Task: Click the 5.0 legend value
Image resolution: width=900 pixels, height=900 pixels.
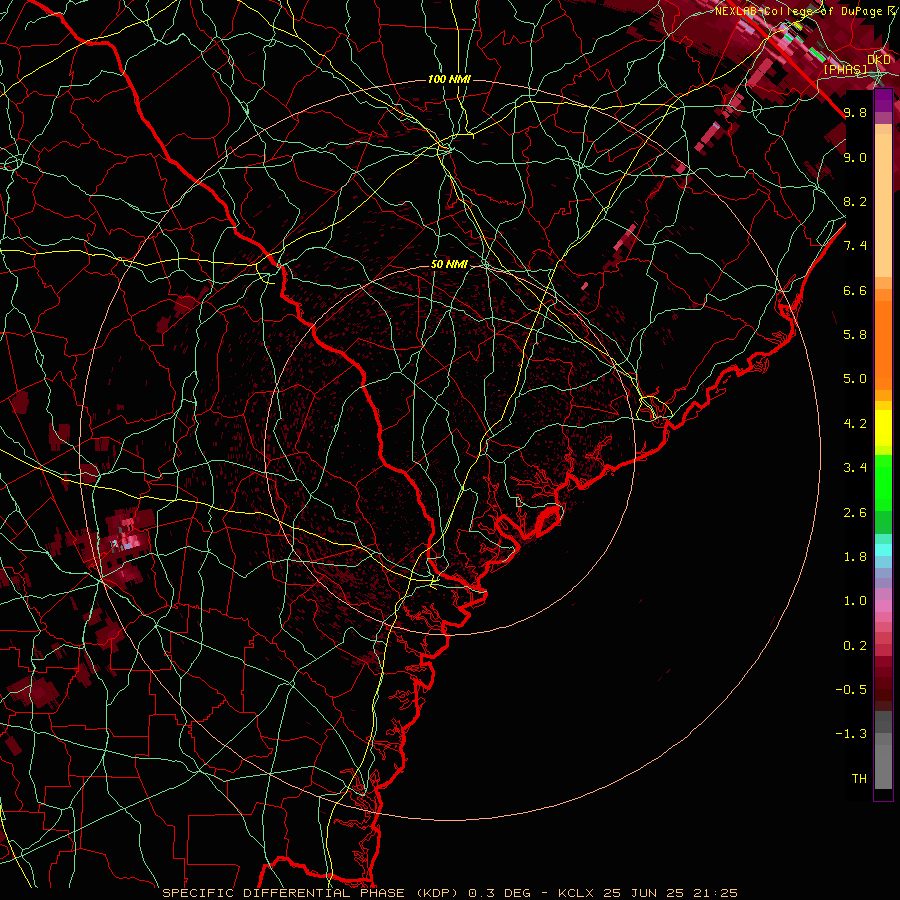Action: tap(855, 379)
